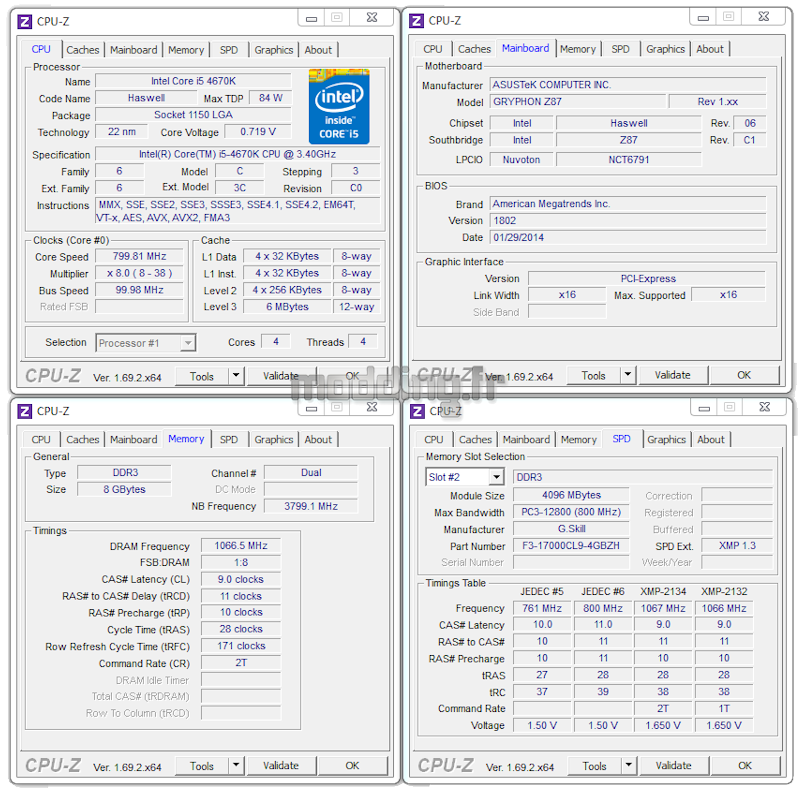
Task: Click the 'Socket 1150 LGA' package value
Action: click(x=193, y=115)
